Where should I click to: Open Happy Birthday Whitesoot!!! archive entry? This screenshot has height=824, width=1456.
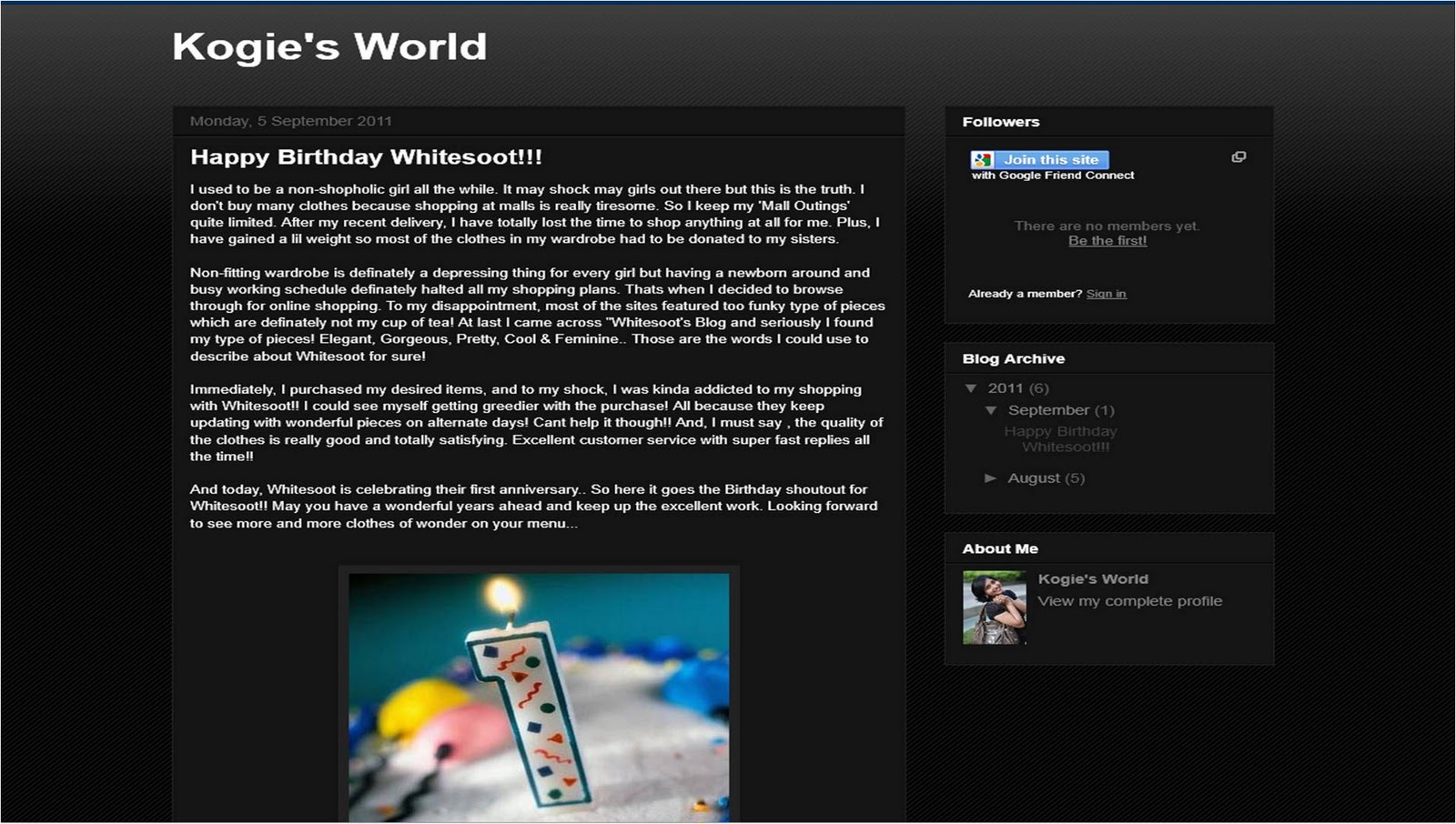point(1062,439)
